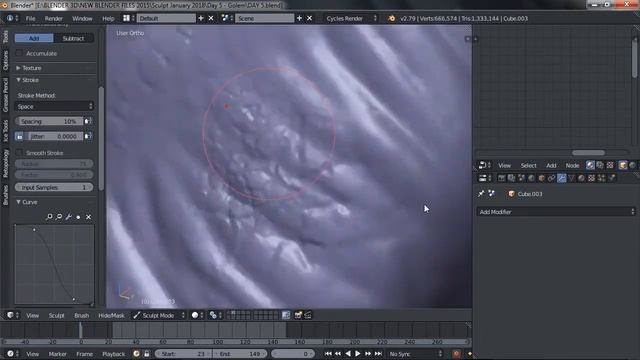
Task: Open Add Modifier dropdown
Action: point(556,212)
